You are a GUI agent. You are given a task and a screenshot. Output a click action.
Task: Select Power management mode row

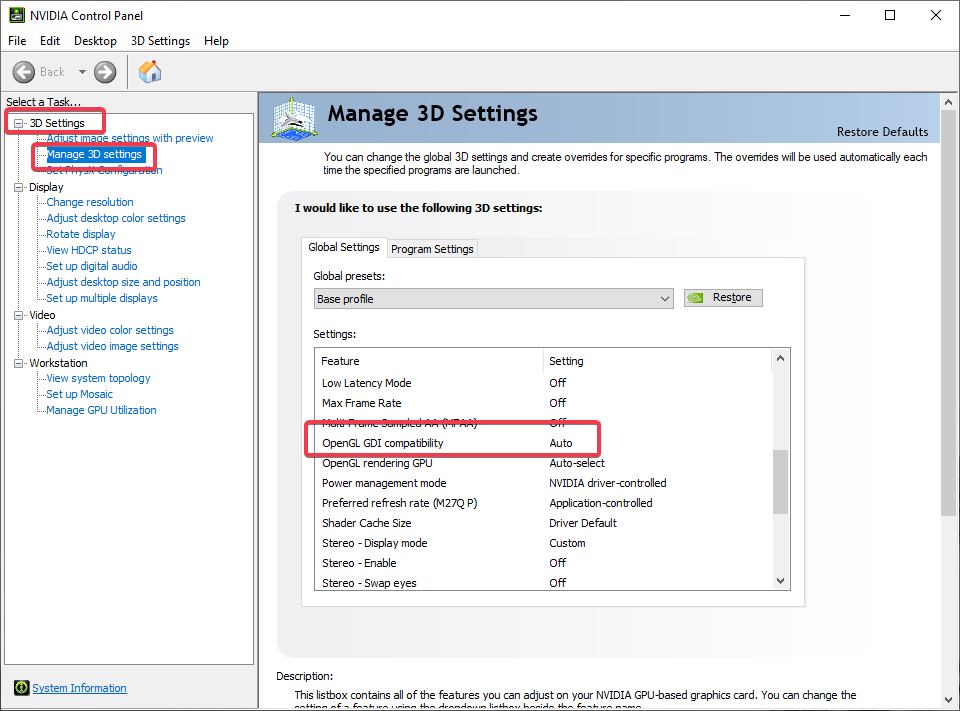click(x=542, y=483)
